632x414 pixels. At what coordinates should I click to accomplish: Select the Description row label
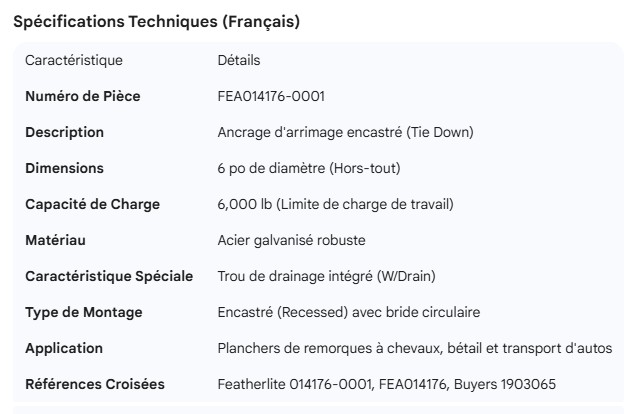click(x=64, y=132)
